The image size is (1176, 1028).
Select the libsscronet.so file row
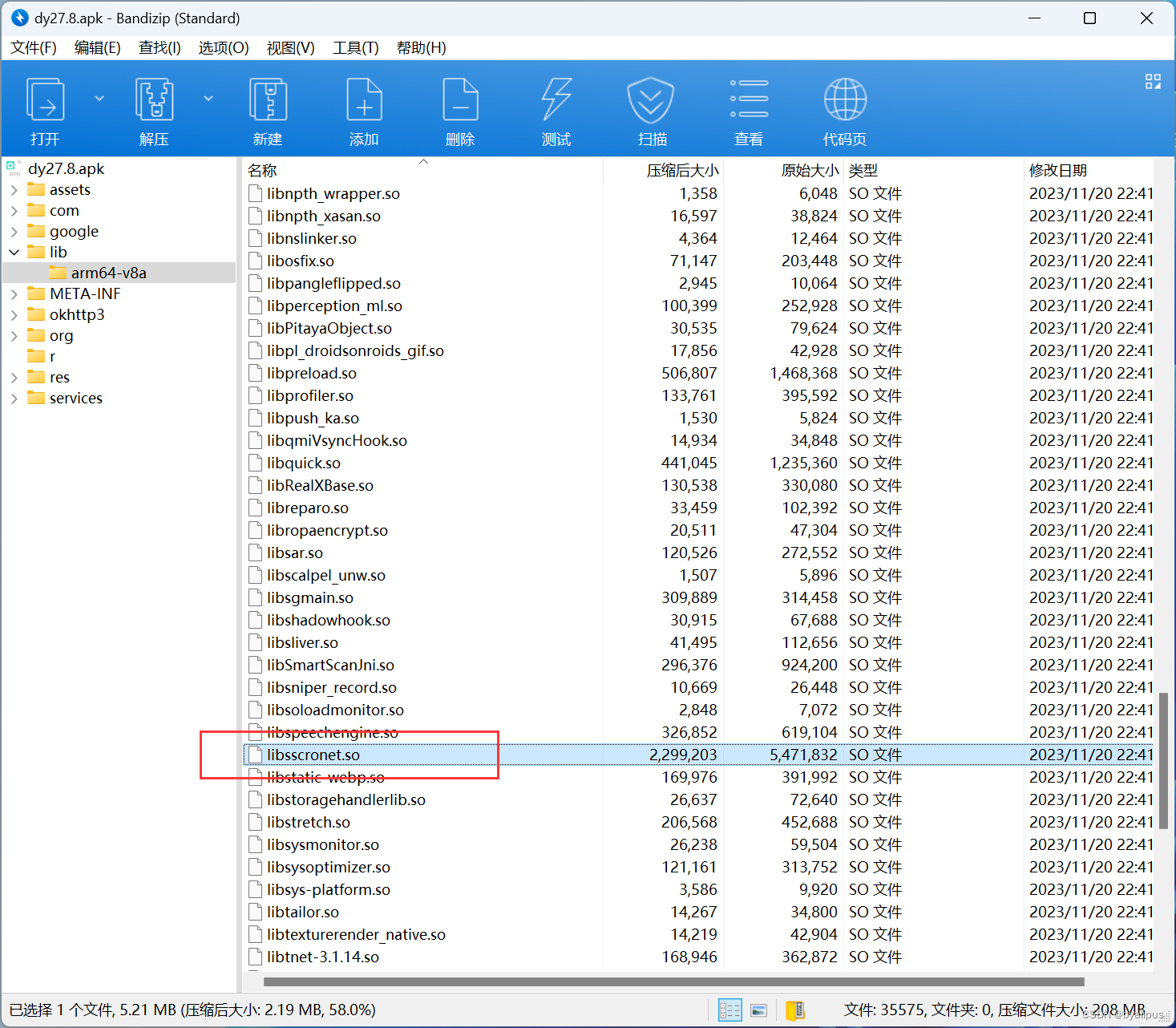(x=697, y=755)
